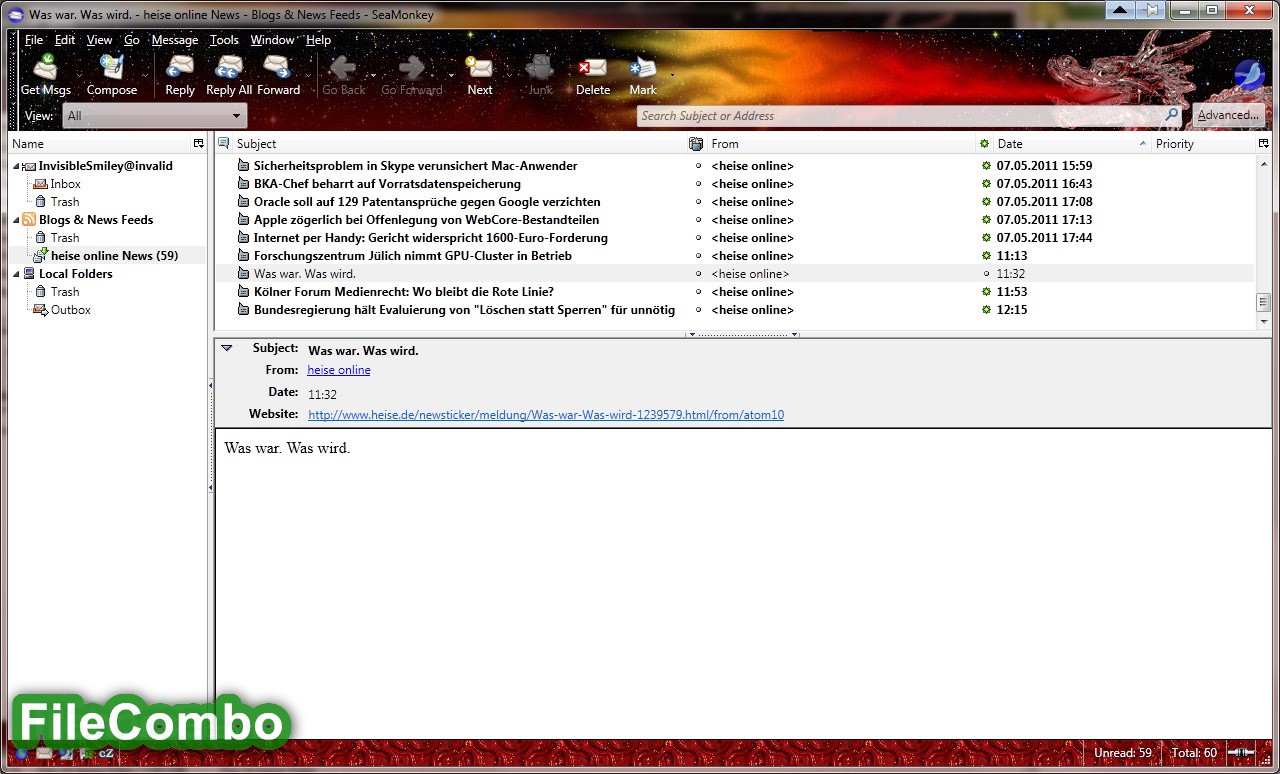Open the Message menu

tap(175, 40)
